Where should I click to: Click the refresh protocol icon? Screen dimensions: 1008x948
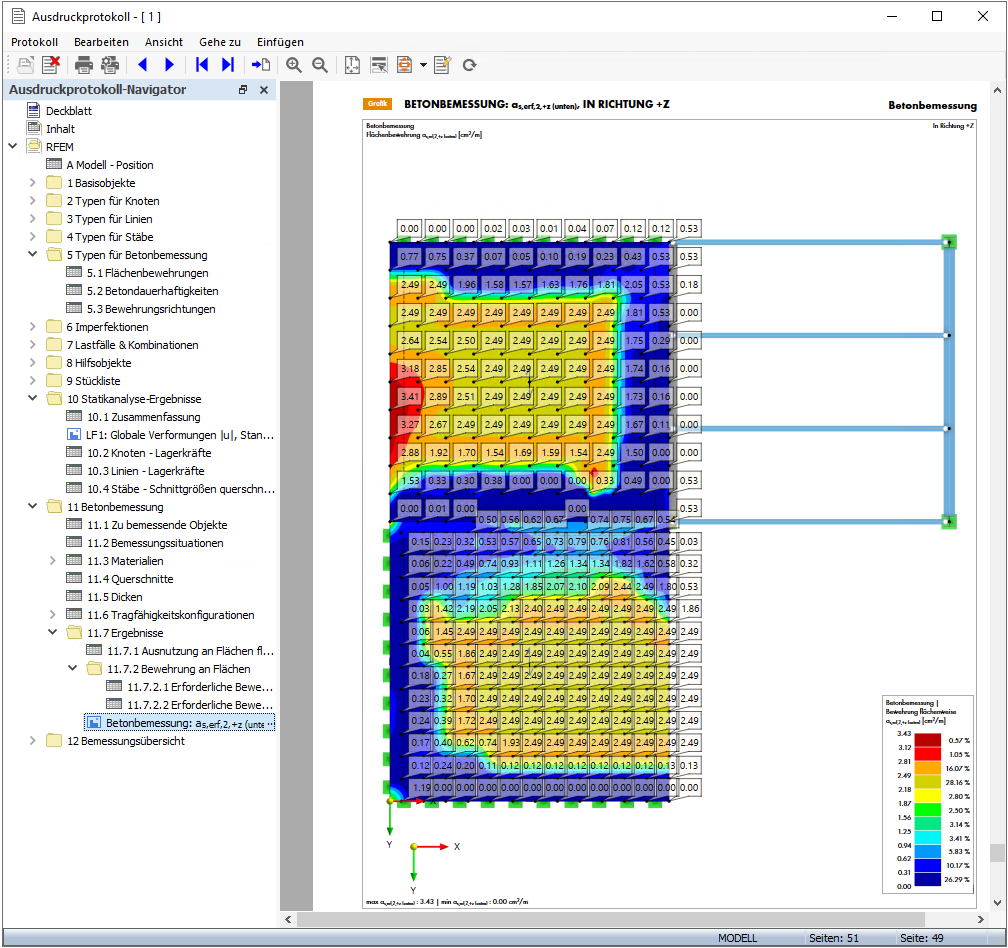click(469, 65)
